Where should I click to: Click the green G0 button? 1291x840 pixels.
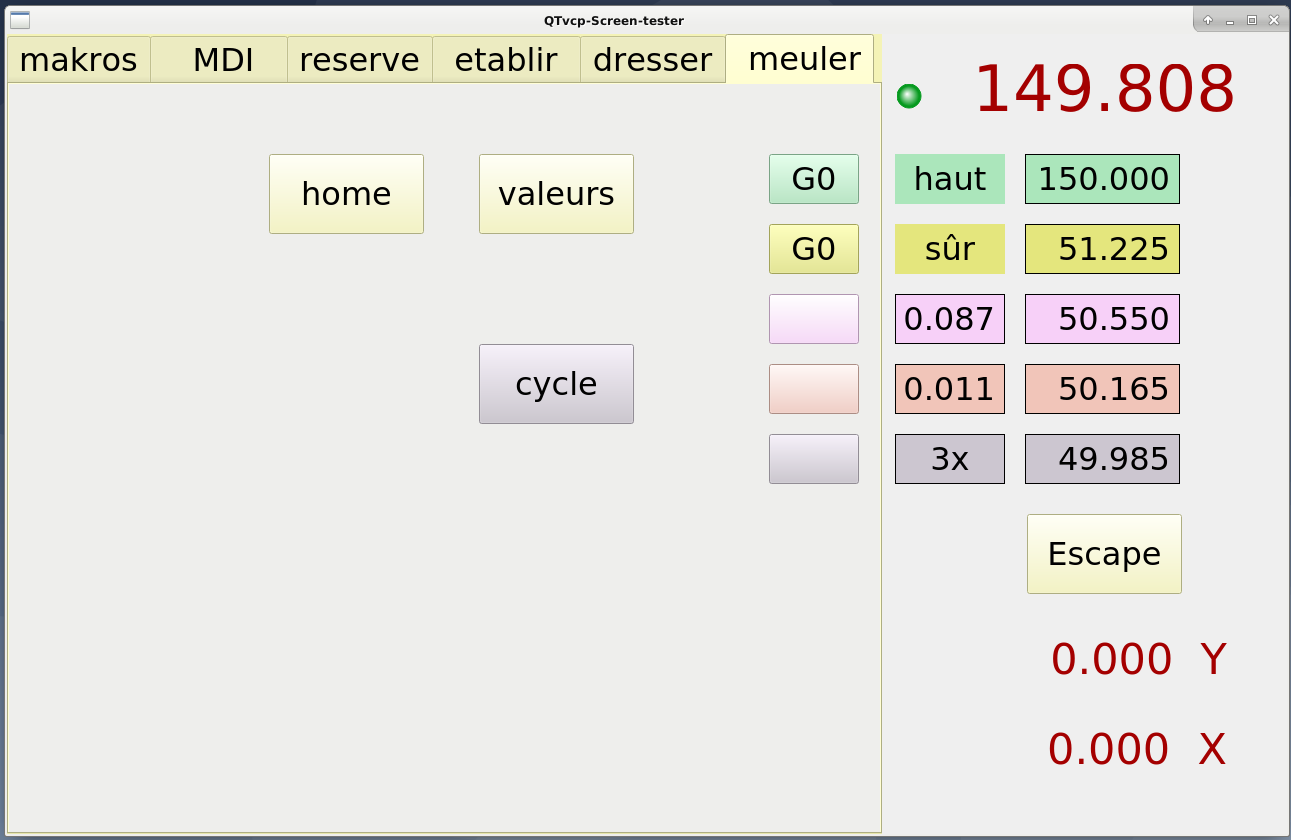click(x=814, y=179)
